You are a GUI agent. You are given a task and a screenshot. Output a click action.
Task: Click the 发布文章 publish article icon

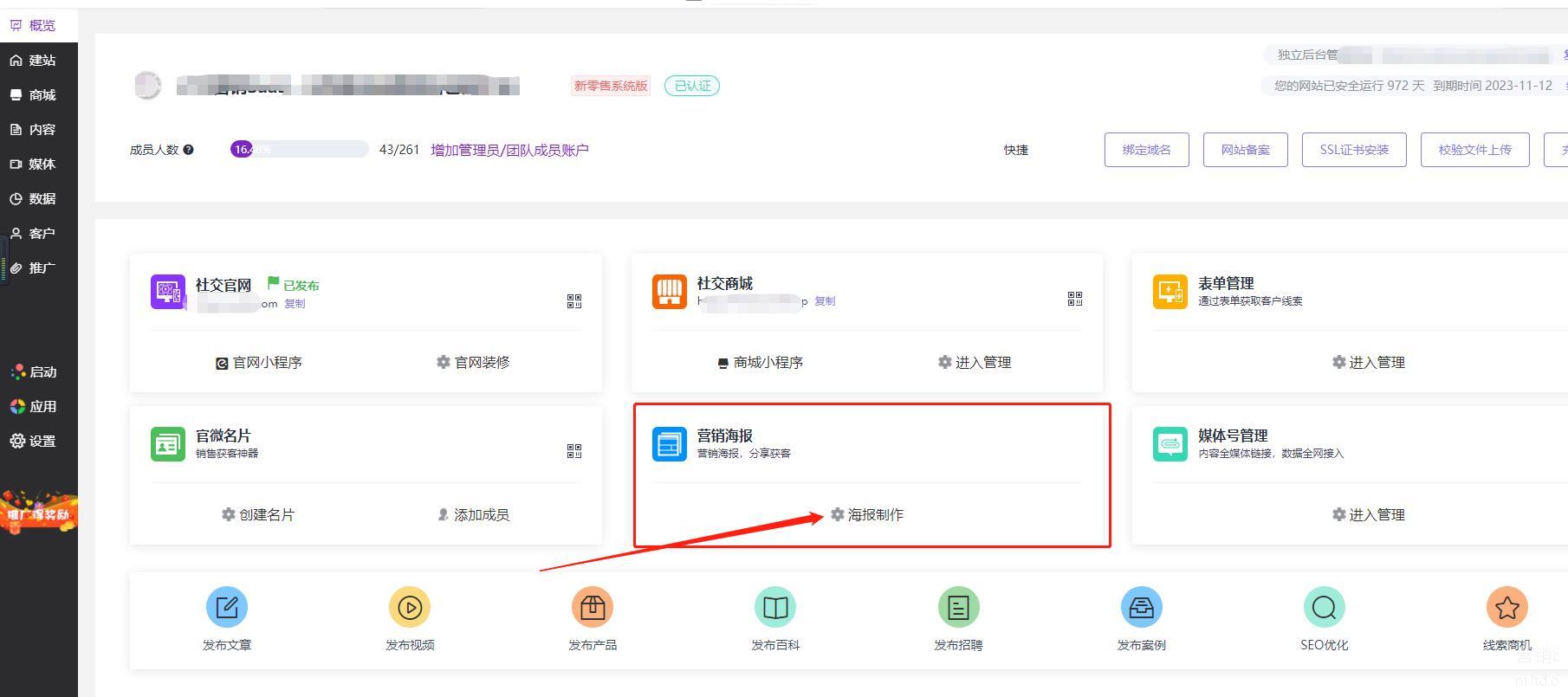click(227, 607)
